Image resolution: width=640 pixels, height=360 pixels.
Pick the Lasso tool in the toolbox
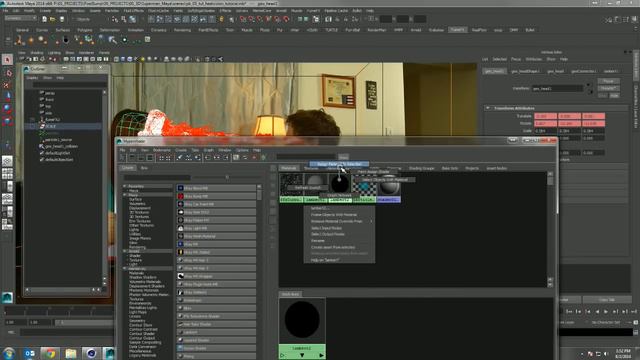7,73
